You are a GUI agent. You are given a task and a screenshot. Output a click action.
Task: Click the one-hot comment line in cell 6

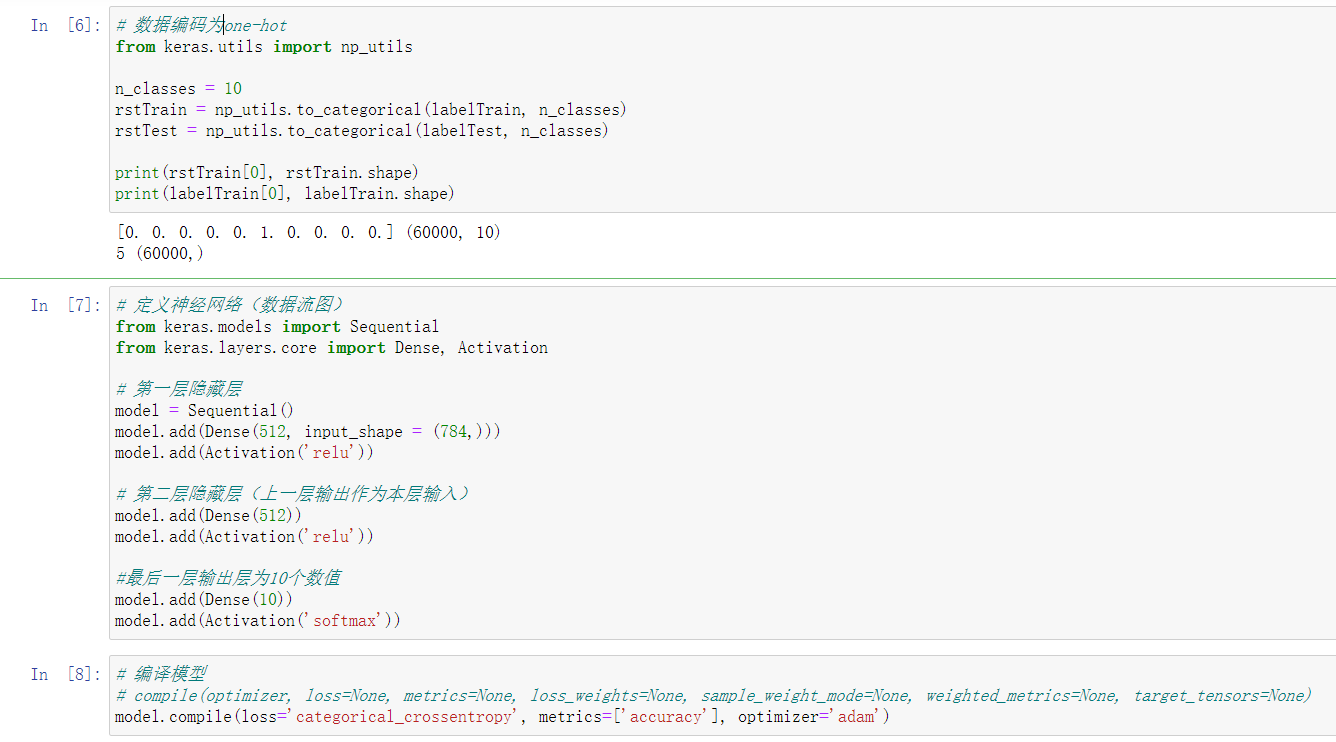[202, 26]
